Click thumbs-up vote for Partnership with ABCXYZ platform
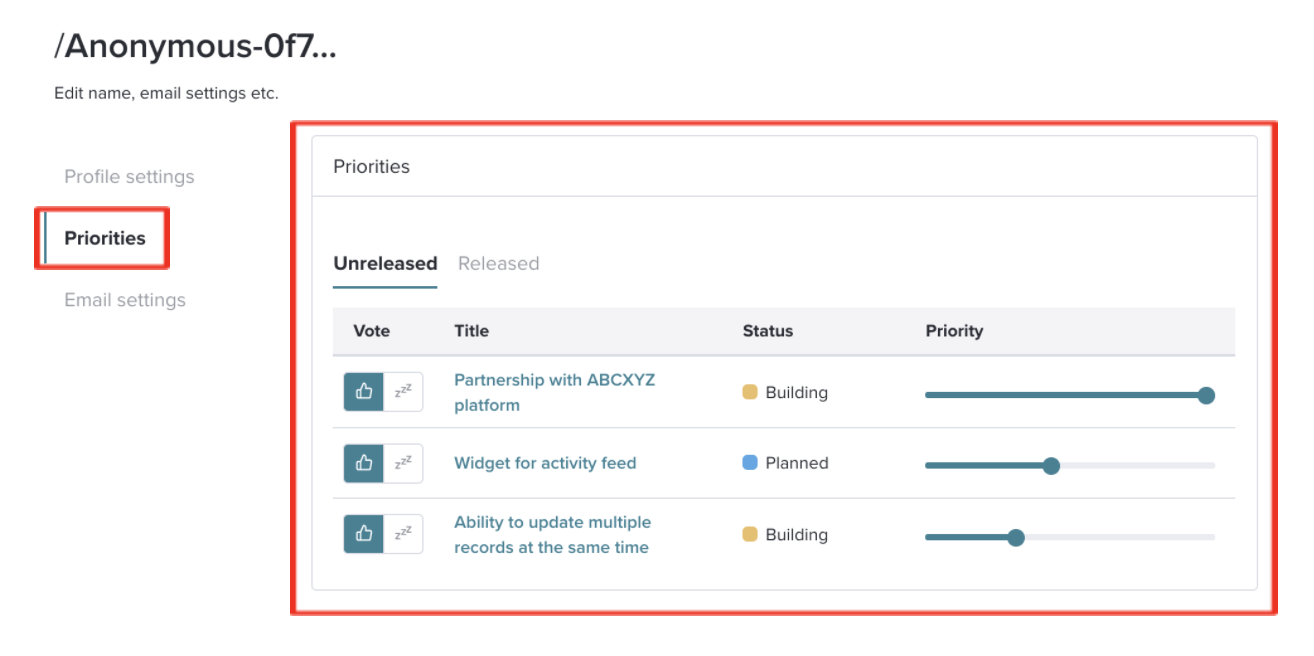This screenshot has width=1314, height=656. point(364,392)
